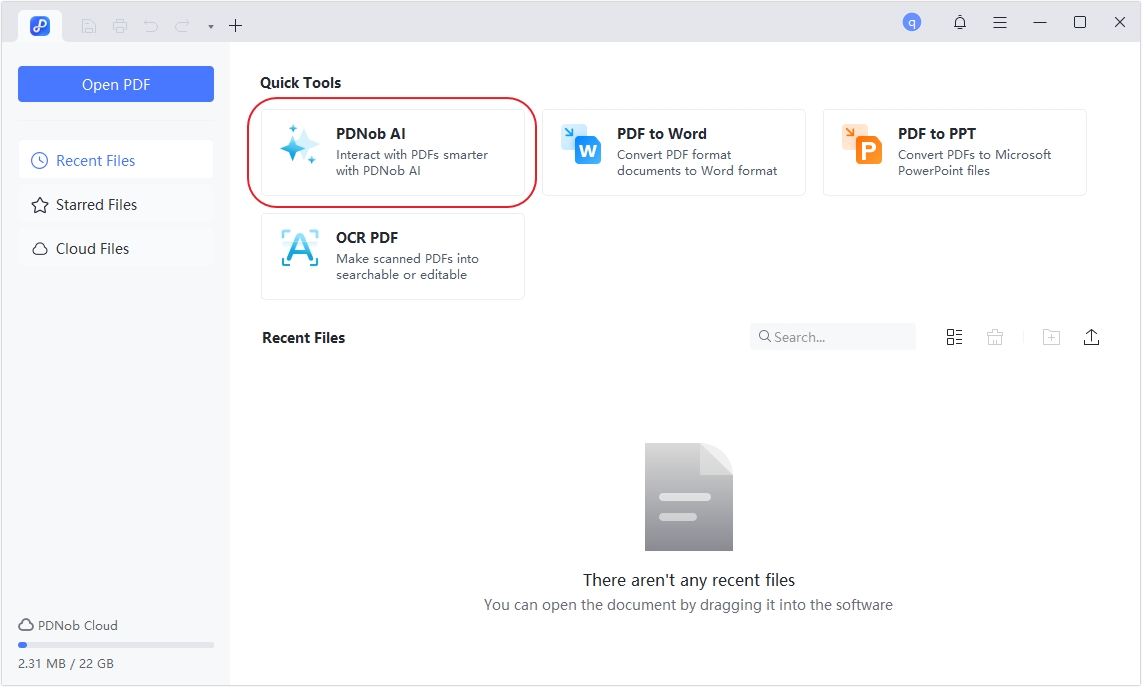Click the Open PDF button

115,84
